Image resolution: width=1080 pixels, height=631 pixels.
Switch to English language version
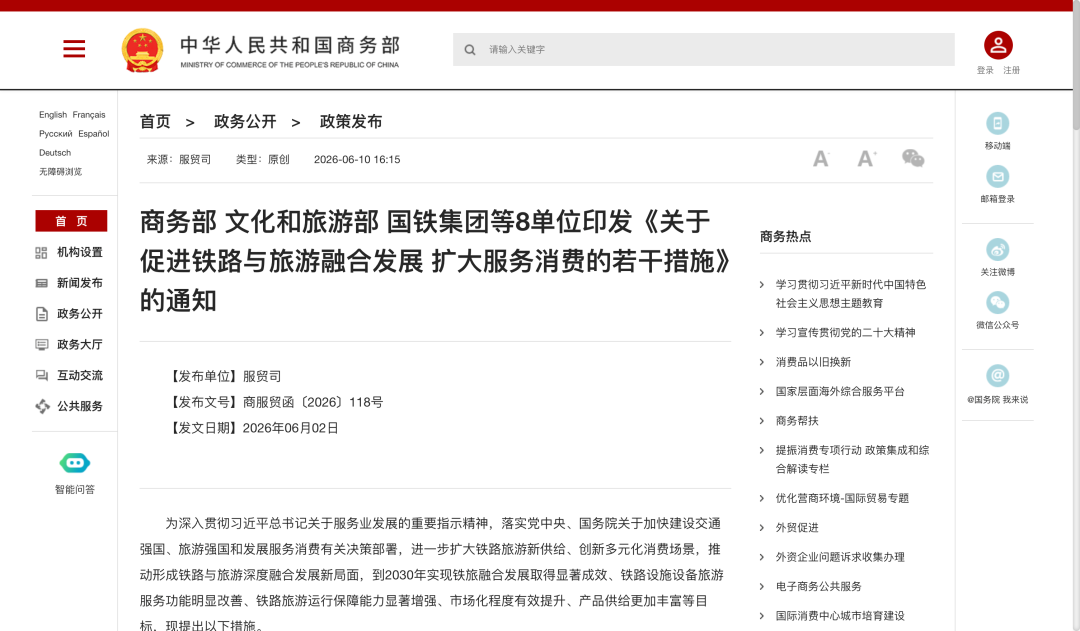click(x=53, y=115)
